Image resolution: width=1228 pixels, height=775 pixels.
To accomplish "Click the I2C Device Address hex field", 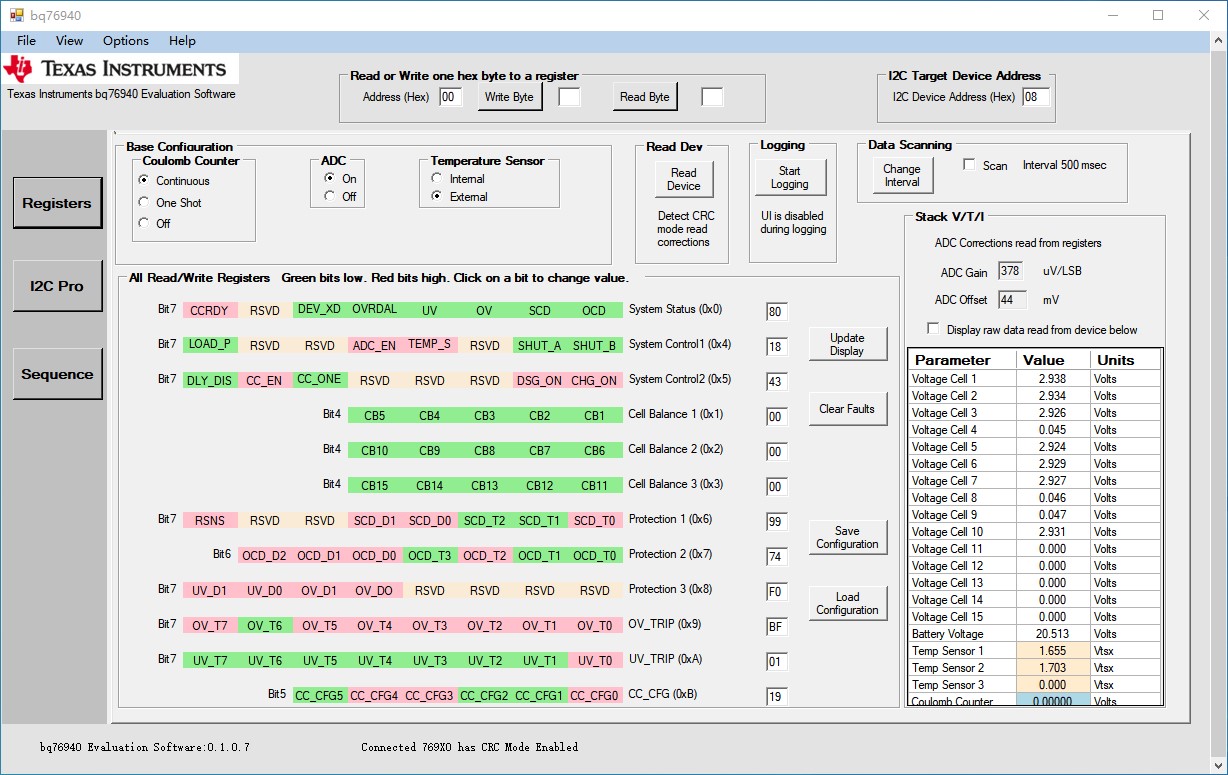I will (1035, 97).
